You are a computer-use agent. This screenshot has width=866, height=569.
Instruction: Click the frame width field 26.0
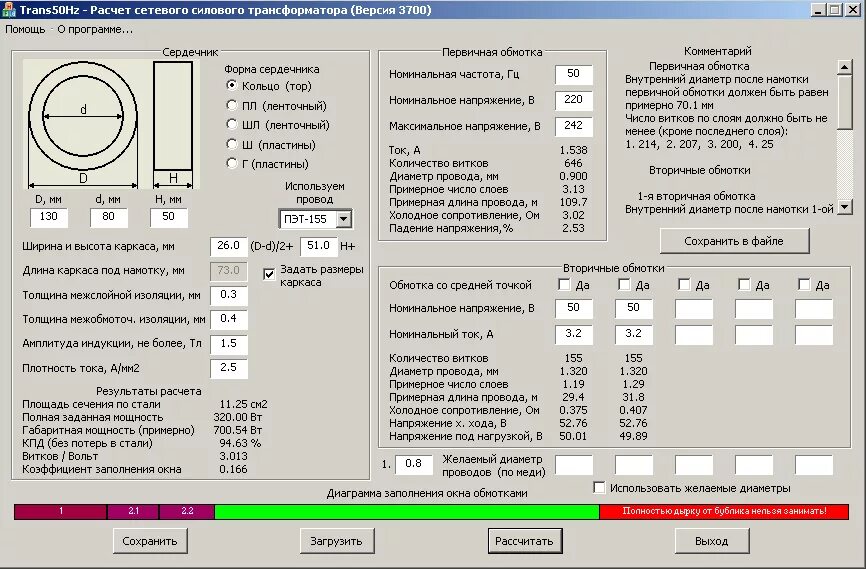click(229, 246)
